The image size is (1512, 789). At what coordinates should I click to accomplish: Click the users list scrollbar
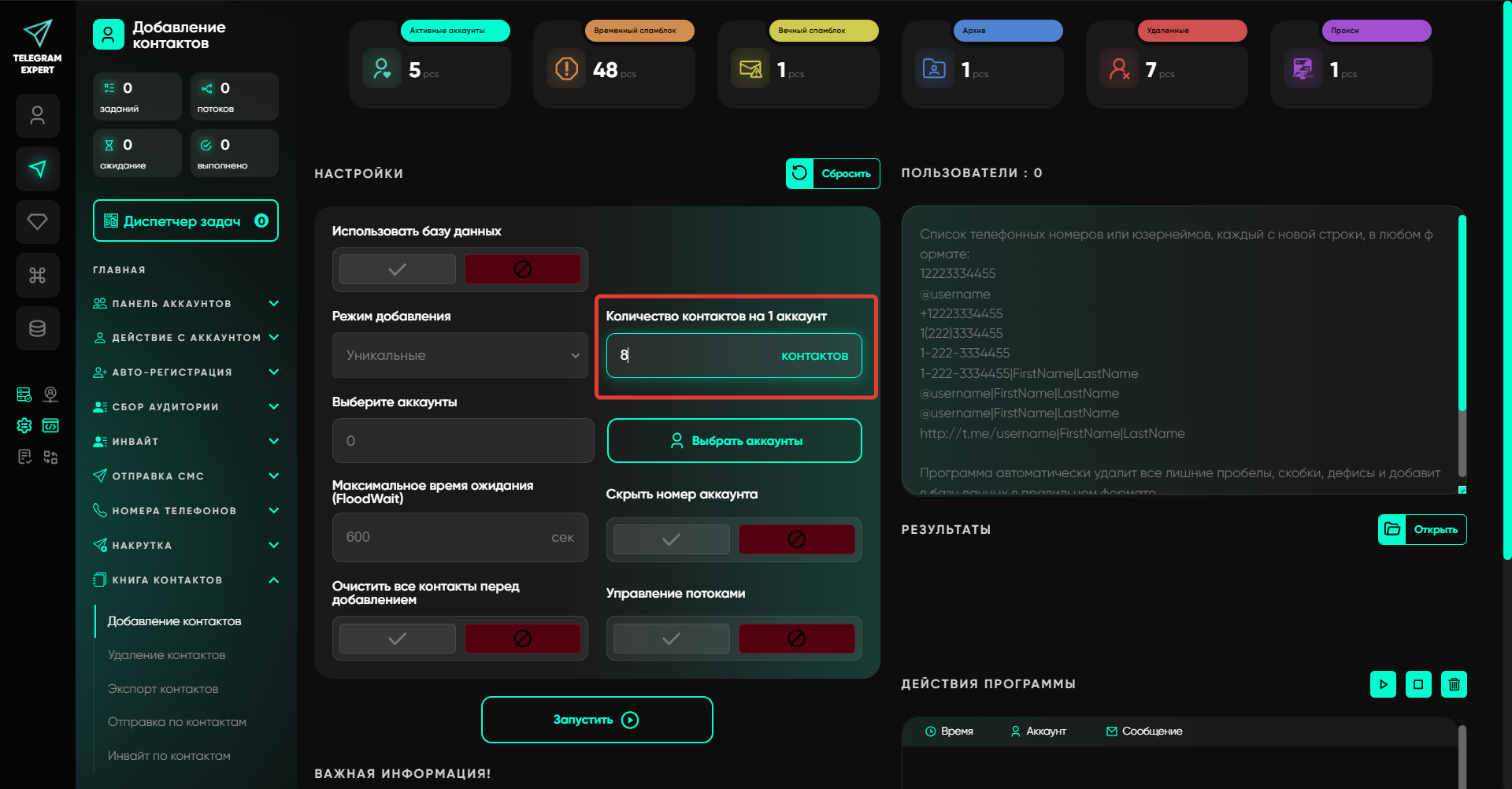1462,315
